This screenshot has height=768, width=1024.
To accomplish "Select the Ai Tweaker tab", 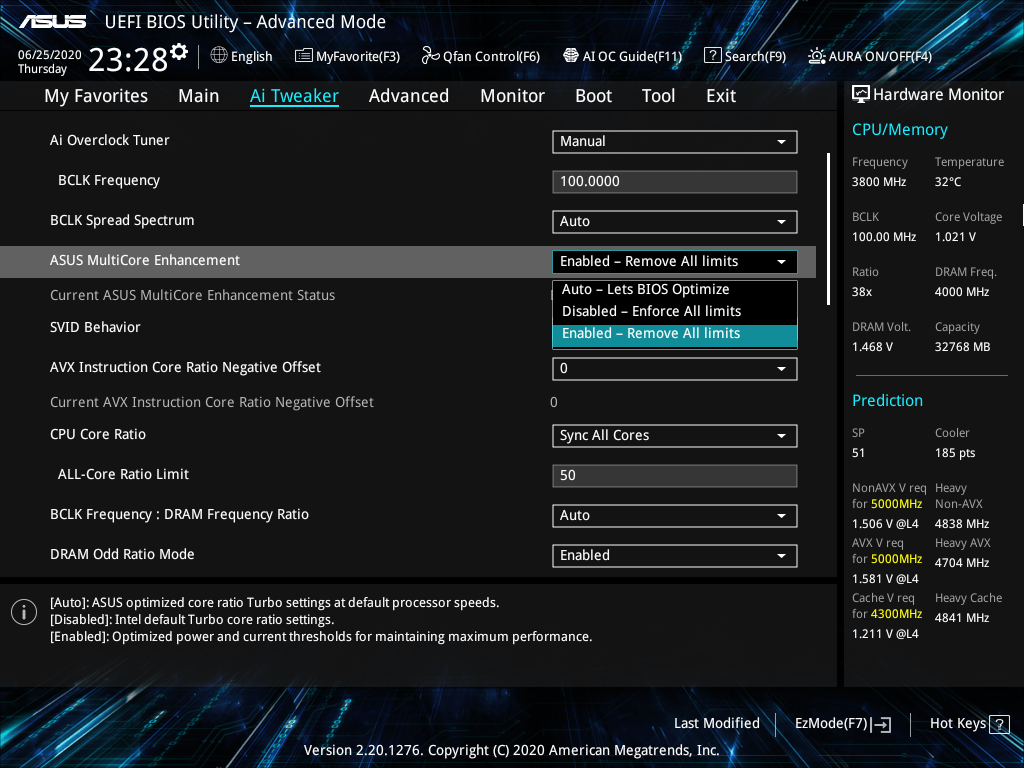I will pyautogui.click(x=294, y=96).
